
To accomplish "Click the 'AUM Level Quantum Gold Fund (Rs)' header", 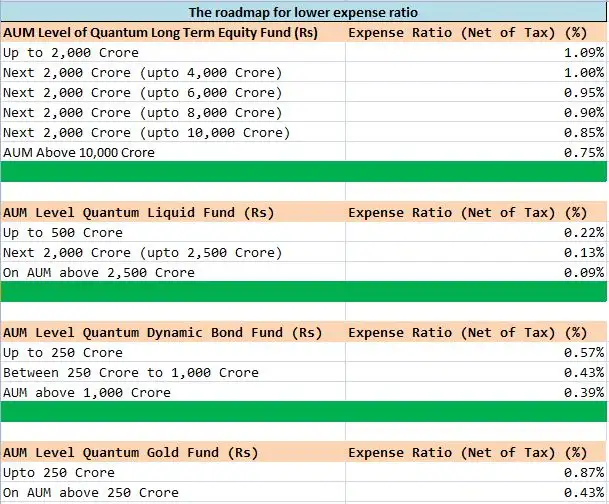I will click(x=130, y=452).
